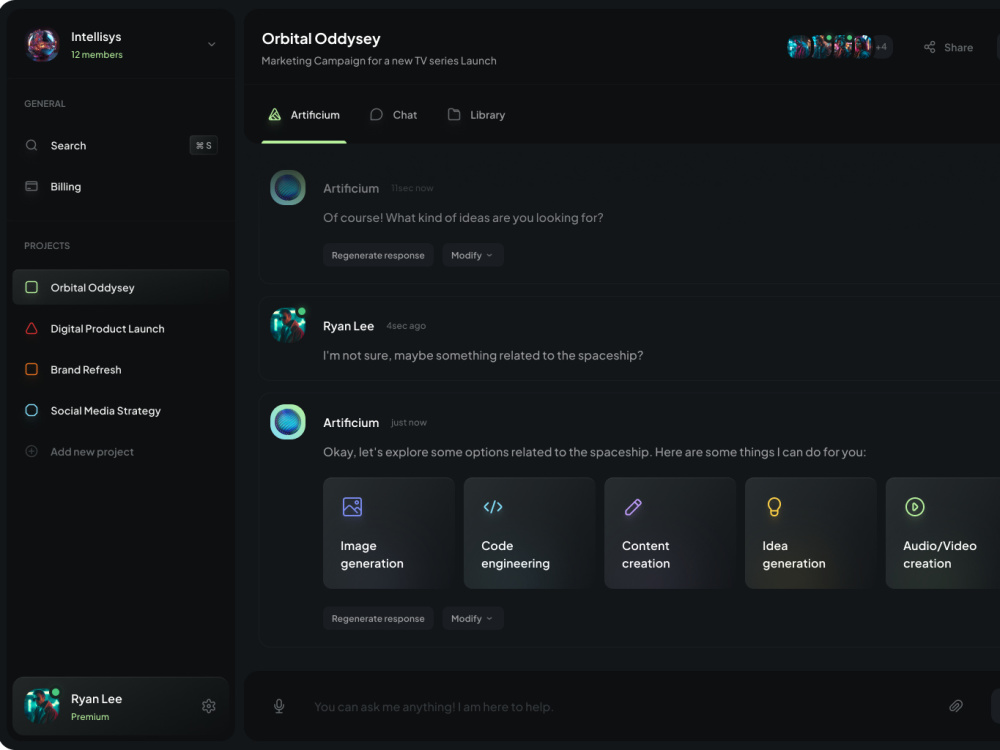
Task: Click Ryan Lee's avatar in chat message
Action: [x=288, y=325]
